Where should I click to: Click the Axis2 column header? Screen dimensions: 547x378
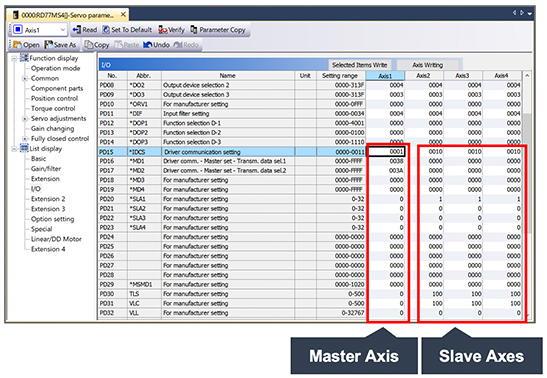click(424, 76)
